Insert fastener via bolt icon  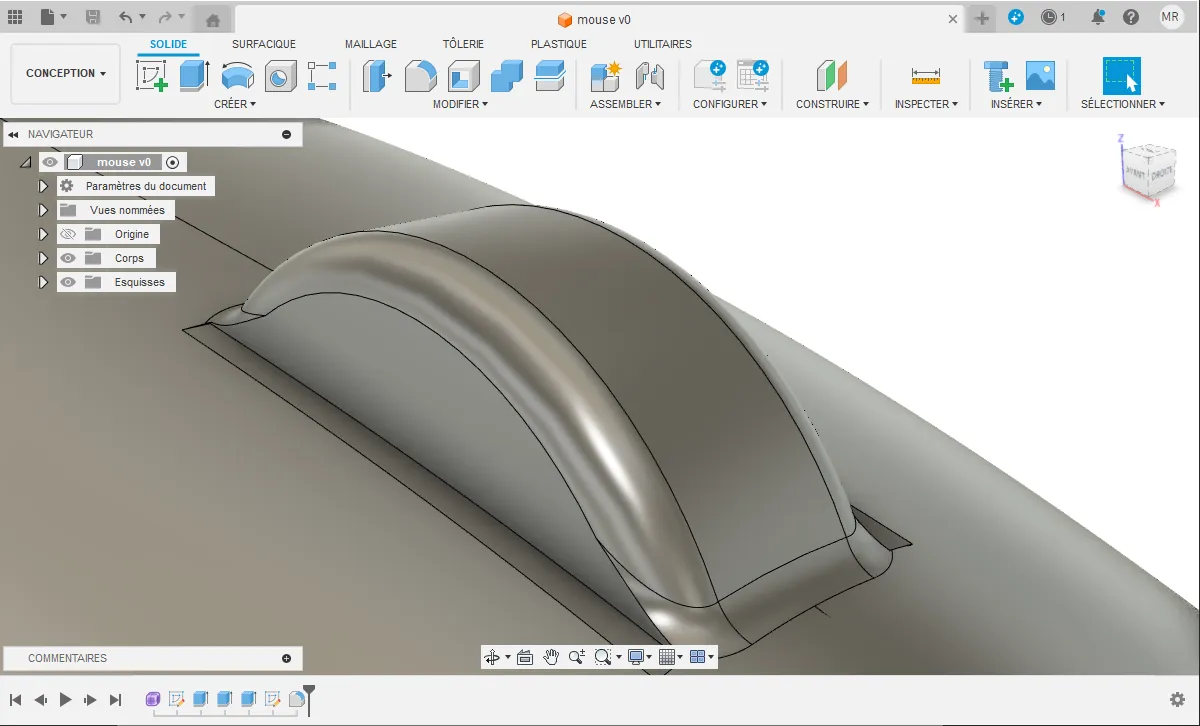[x=997, y=76]
